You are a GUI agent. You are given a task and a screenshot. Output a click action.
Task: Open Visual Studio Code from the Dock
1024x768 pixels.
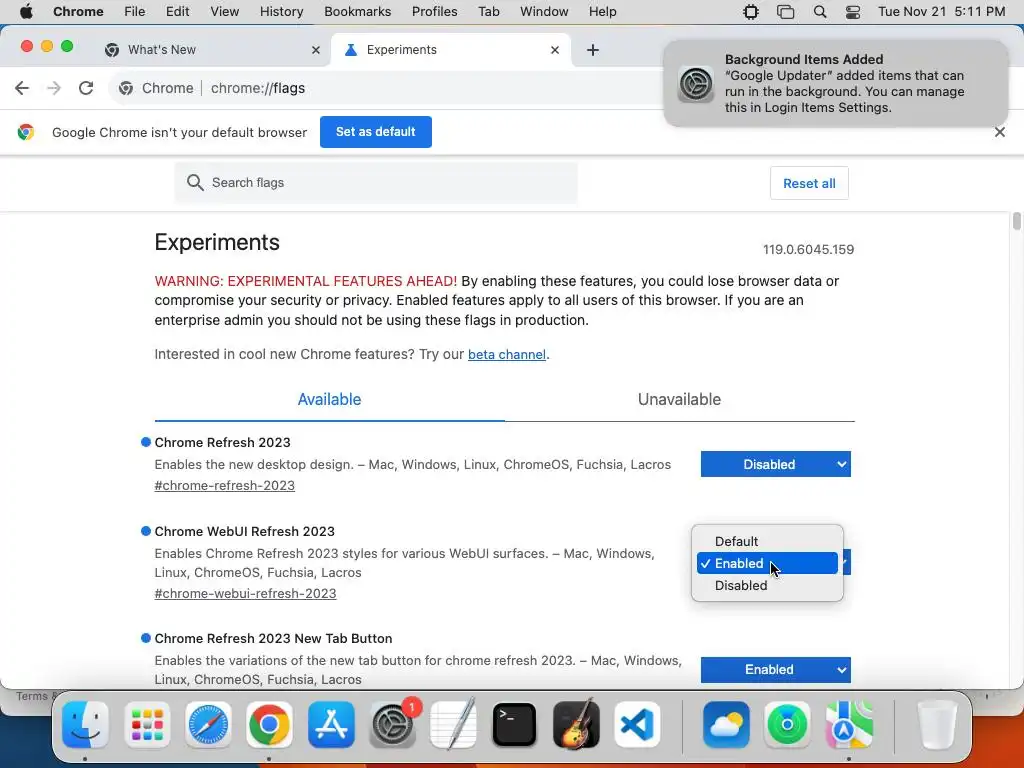click(x=637, y=724)
